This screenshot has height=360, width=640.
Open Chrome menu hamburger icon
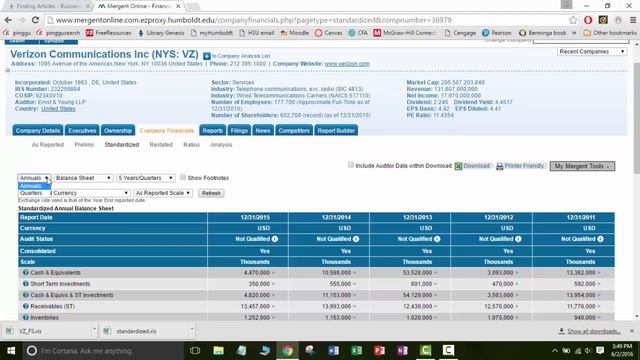click(633, 20)
